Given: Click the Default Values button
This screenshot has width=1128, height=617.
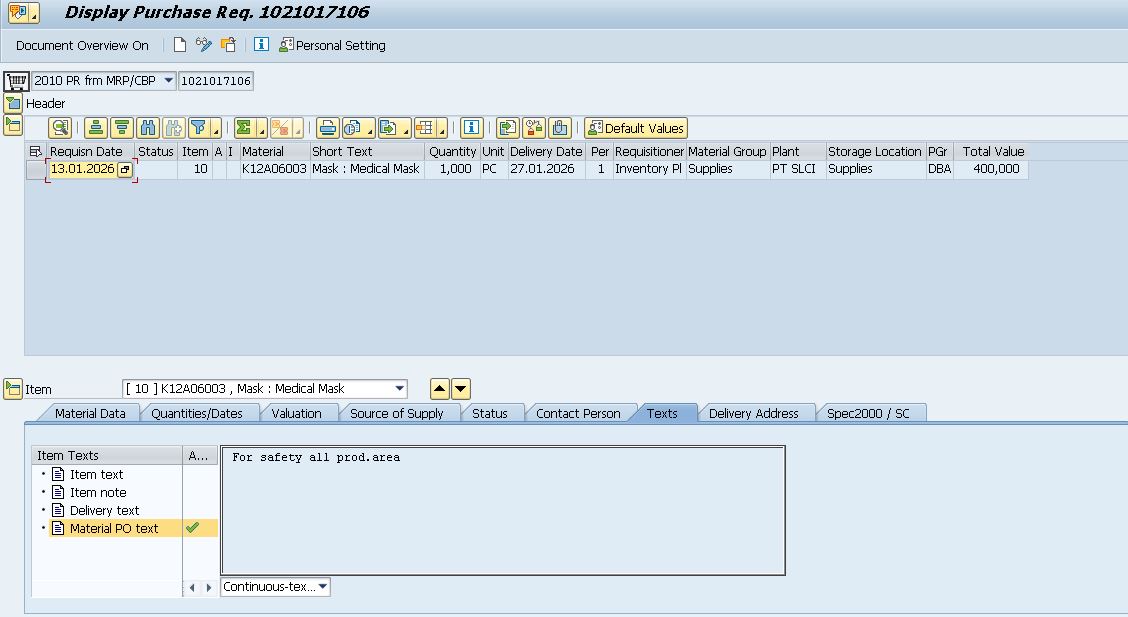Looking at the screenshot, I should [636, 128].
